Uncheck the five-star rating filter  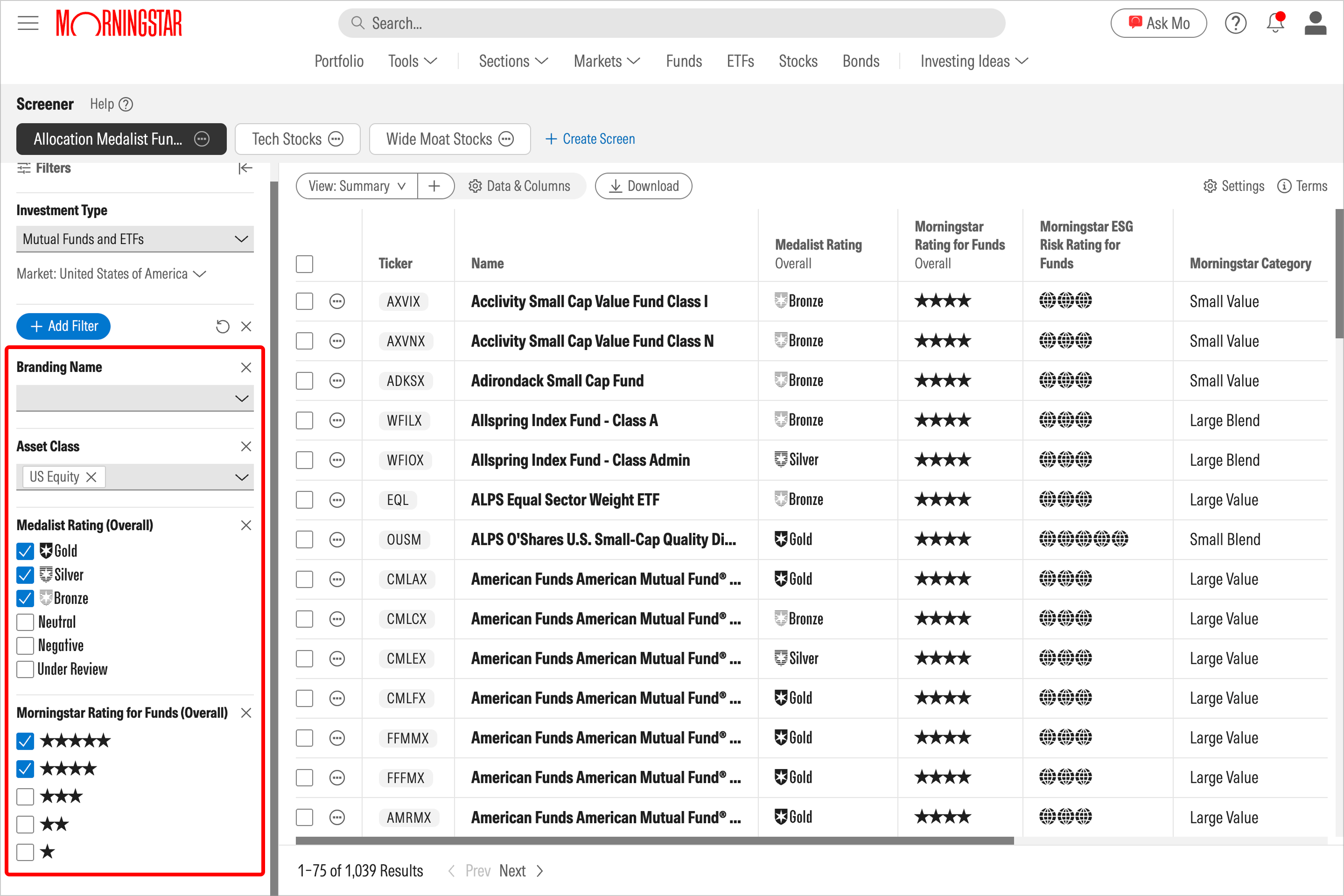25,741
